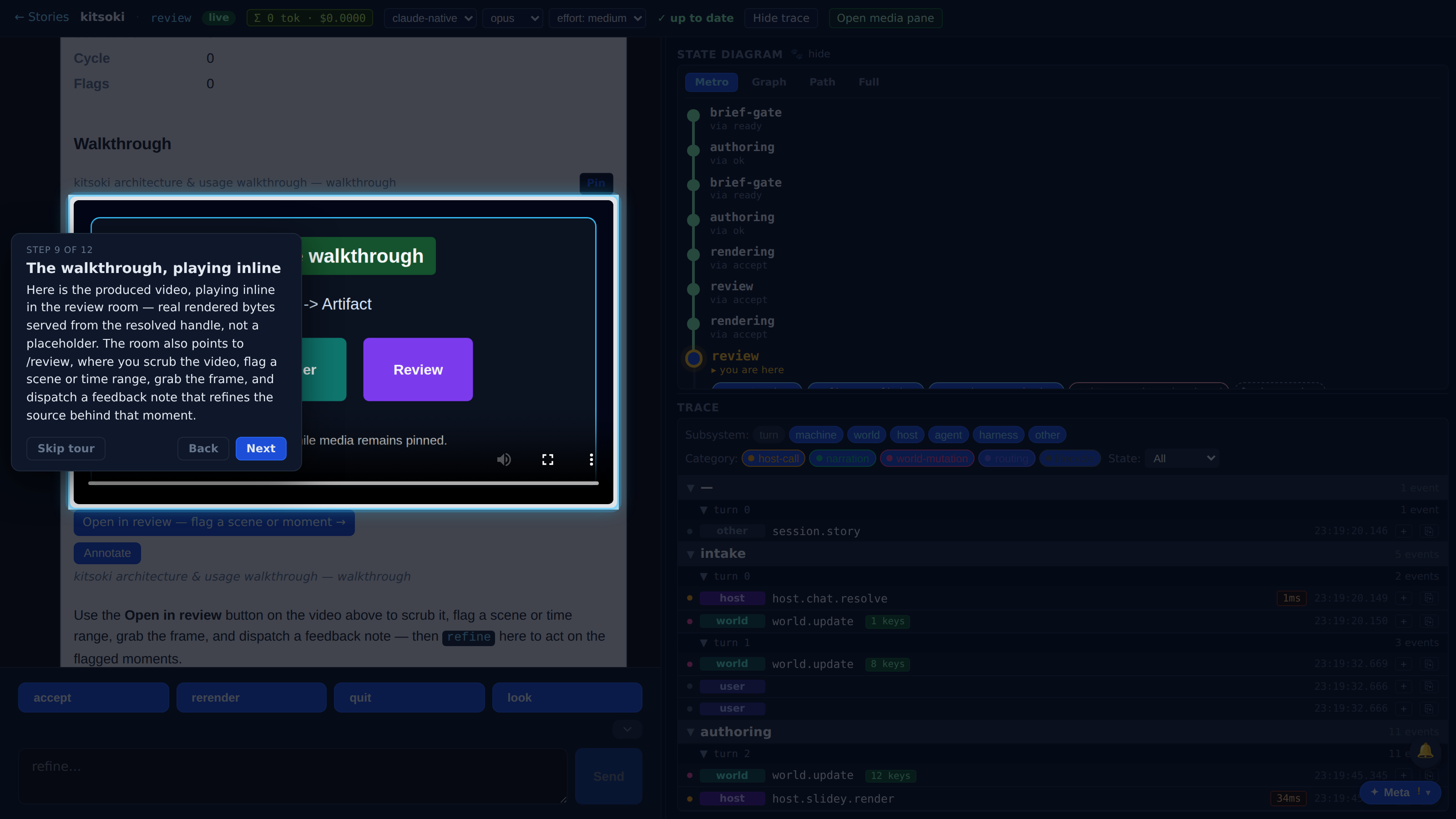The width and height of the screenshot is (1456, 819).
Task: Open the Meta menu button
Action: click(1400, 793)
